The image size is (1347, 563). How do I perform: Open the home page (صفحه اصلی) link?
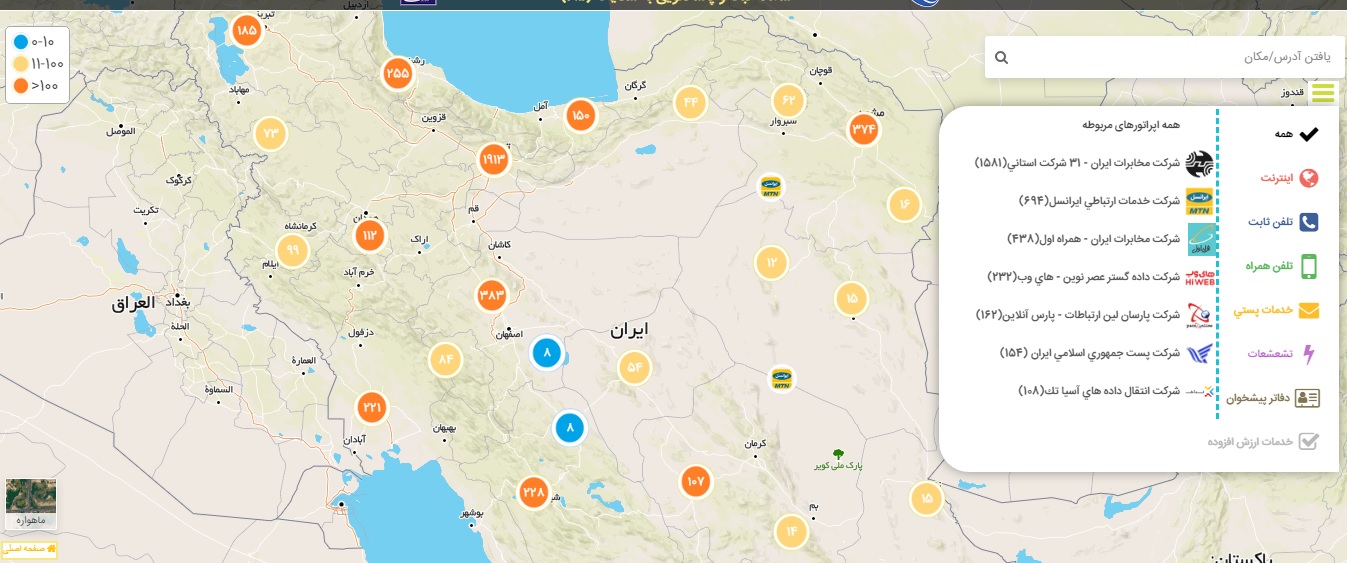[x=30, y=549]
